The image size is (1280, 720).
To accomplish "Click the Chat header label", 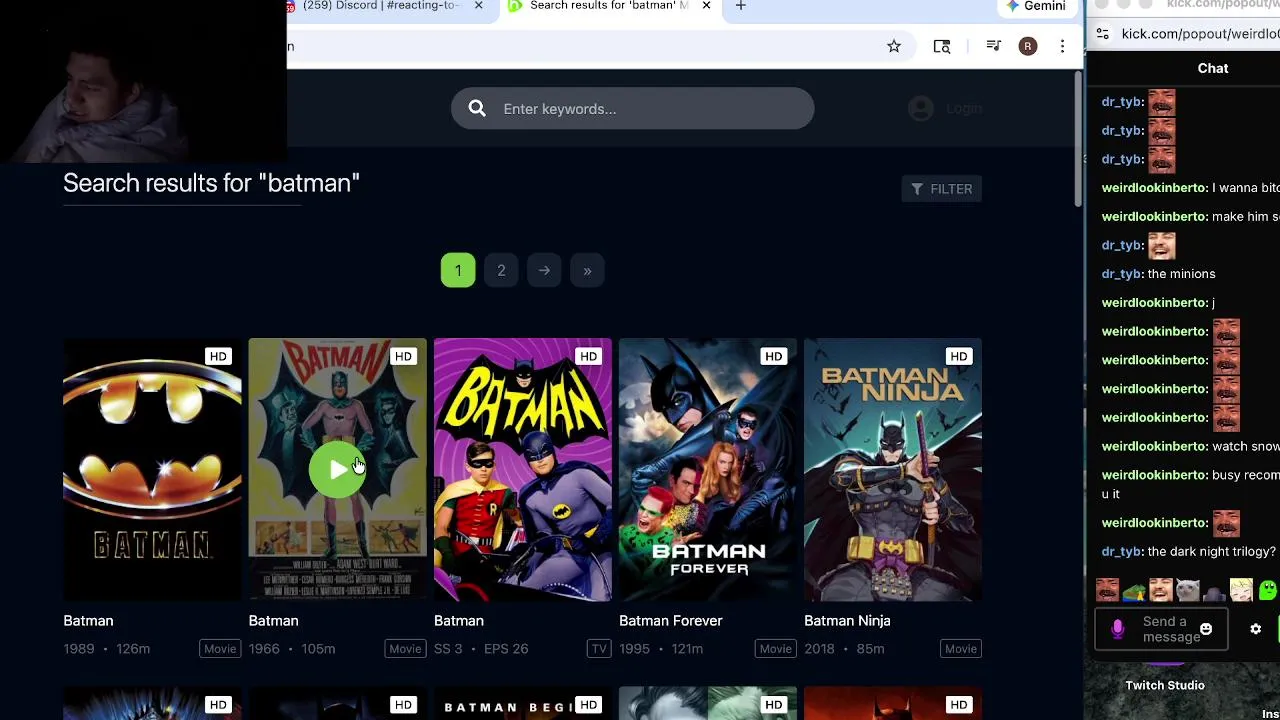I will click(x=1213, y=68).
